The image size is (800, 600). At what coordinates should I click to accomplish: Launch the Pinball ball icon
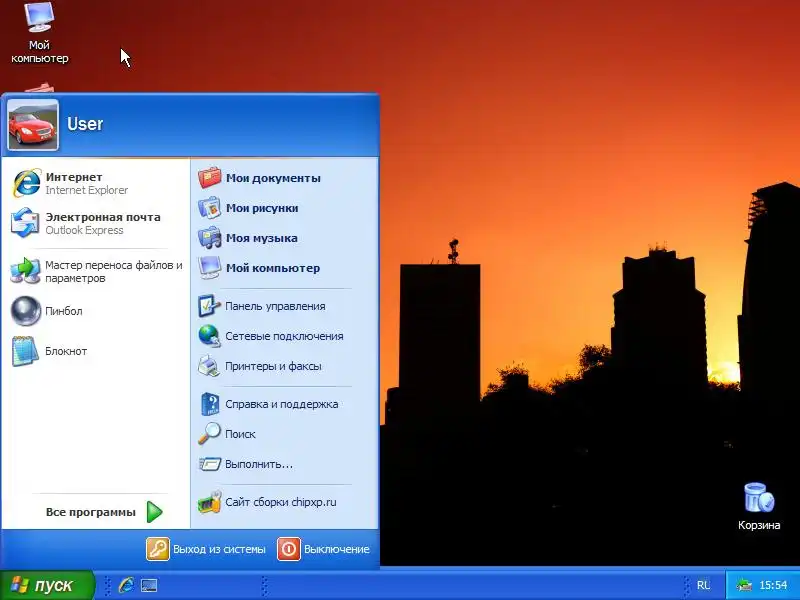click(26, 311)
